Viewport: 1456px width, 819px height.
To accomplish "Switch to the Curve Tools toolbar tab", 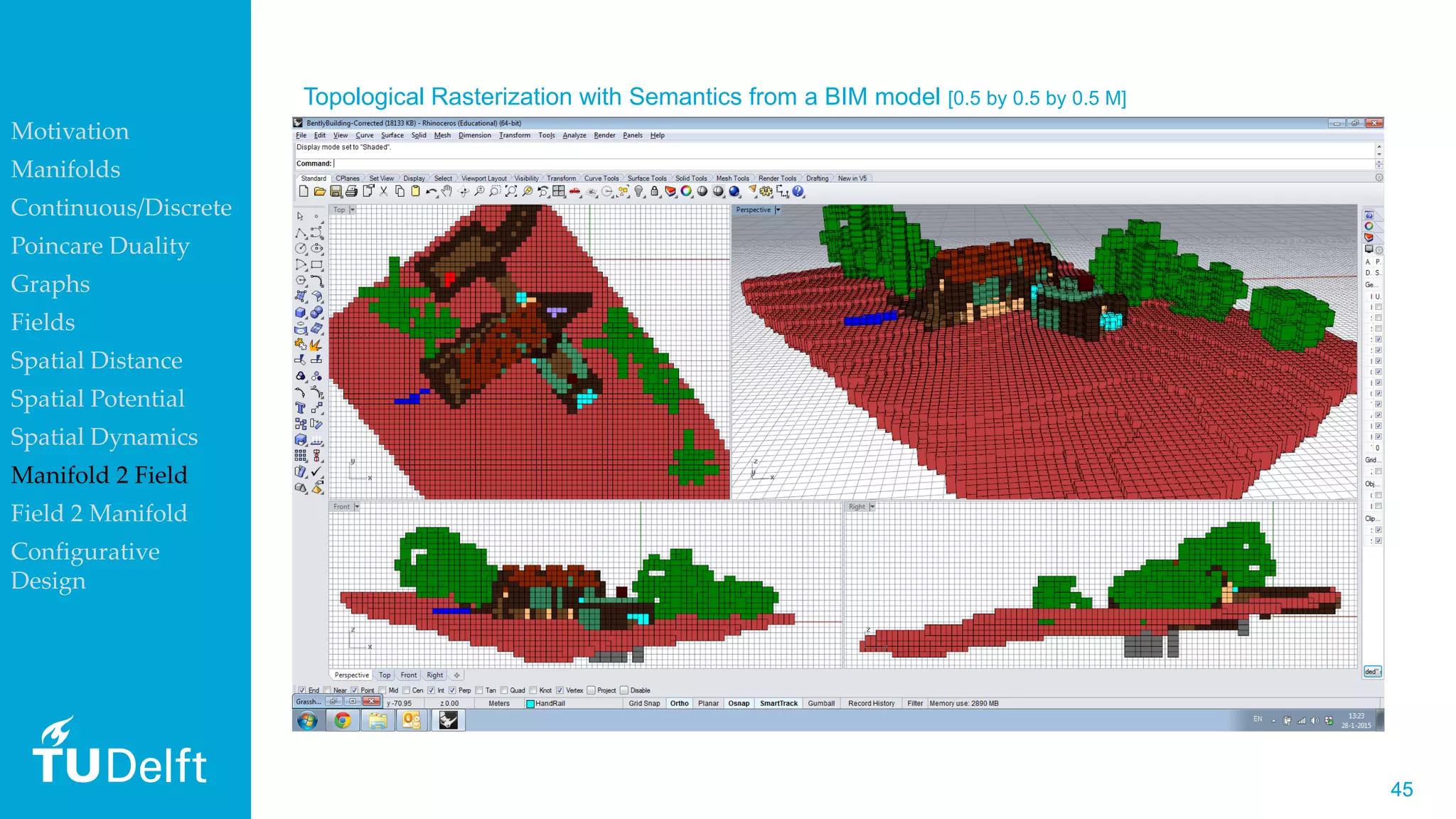I will [x=601, y=178].
